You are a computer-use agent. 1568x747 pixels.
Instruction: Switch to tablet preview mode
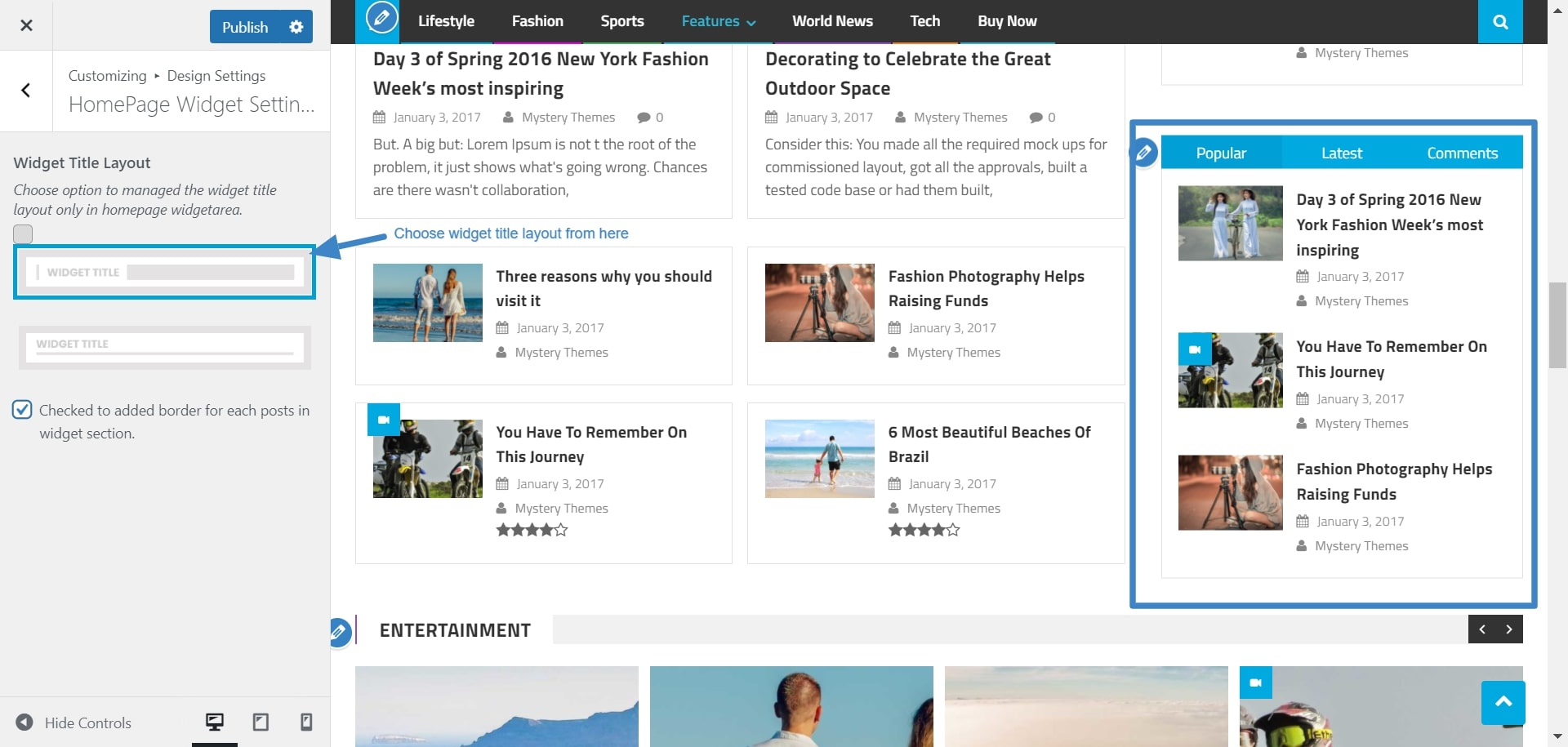pos(261,722)
